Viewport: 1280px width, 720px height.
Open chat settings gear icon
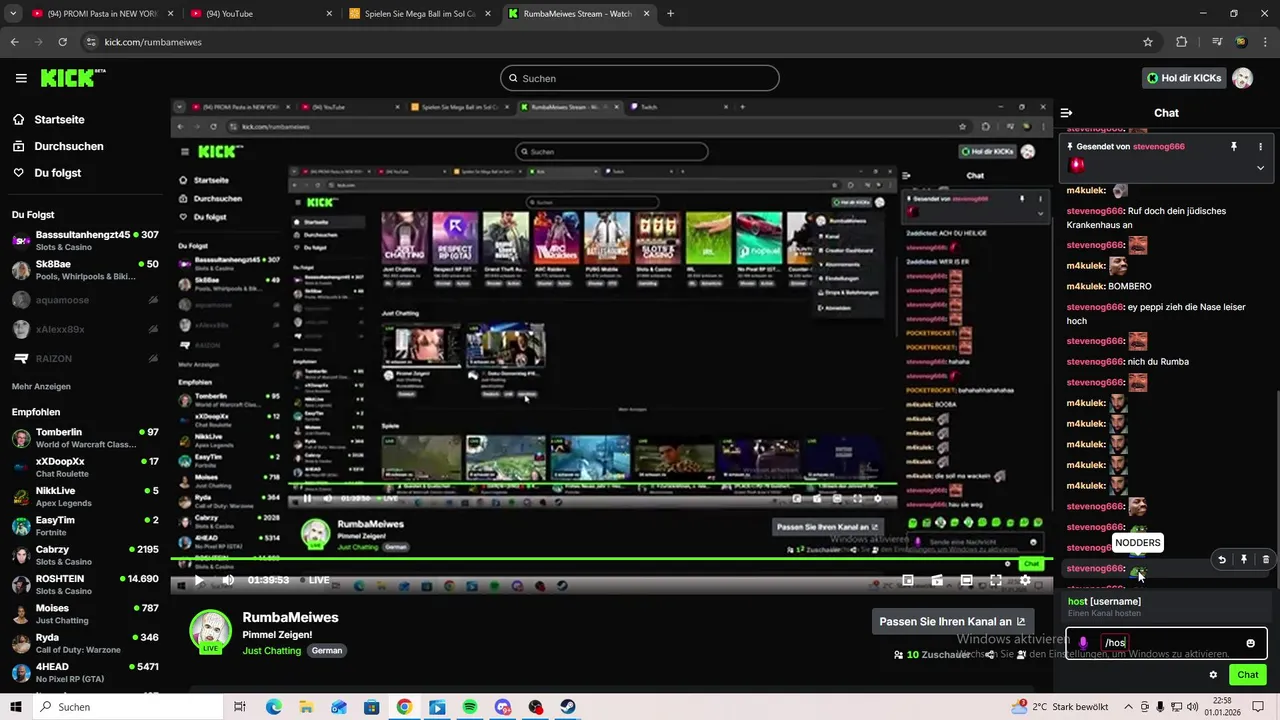[1213, 675]
